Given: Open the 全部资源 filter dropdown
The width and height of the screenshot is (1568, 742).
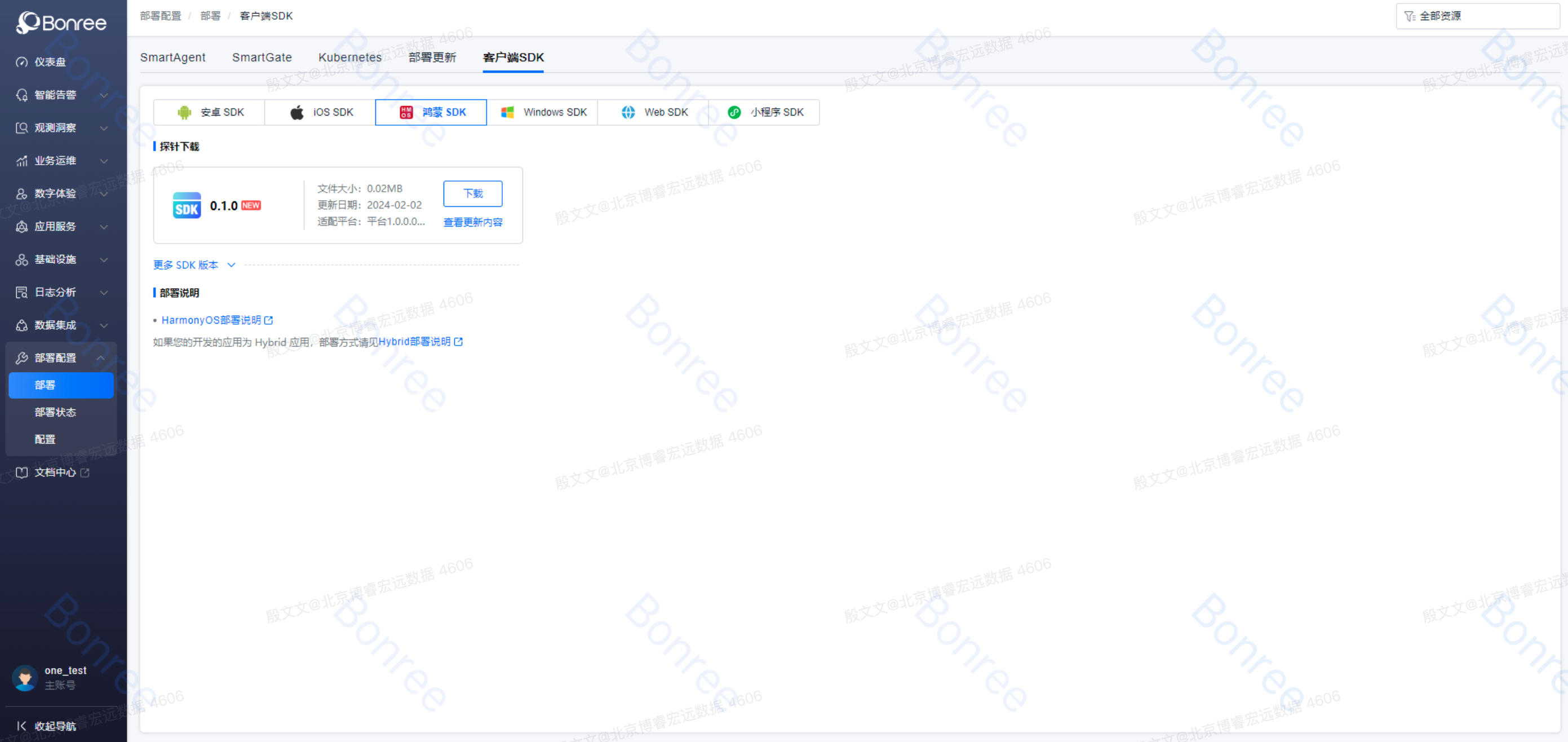Looking at the screenshot, I should 1477,16.
